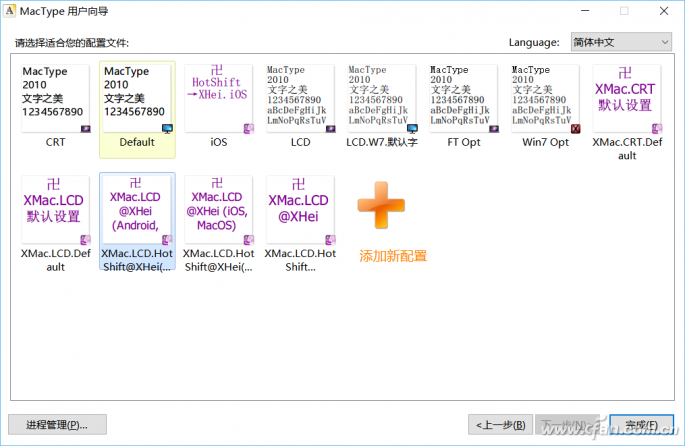Click the "iOS" profile name label
This screenshot has height=446, width=685.
pos(218,142)
